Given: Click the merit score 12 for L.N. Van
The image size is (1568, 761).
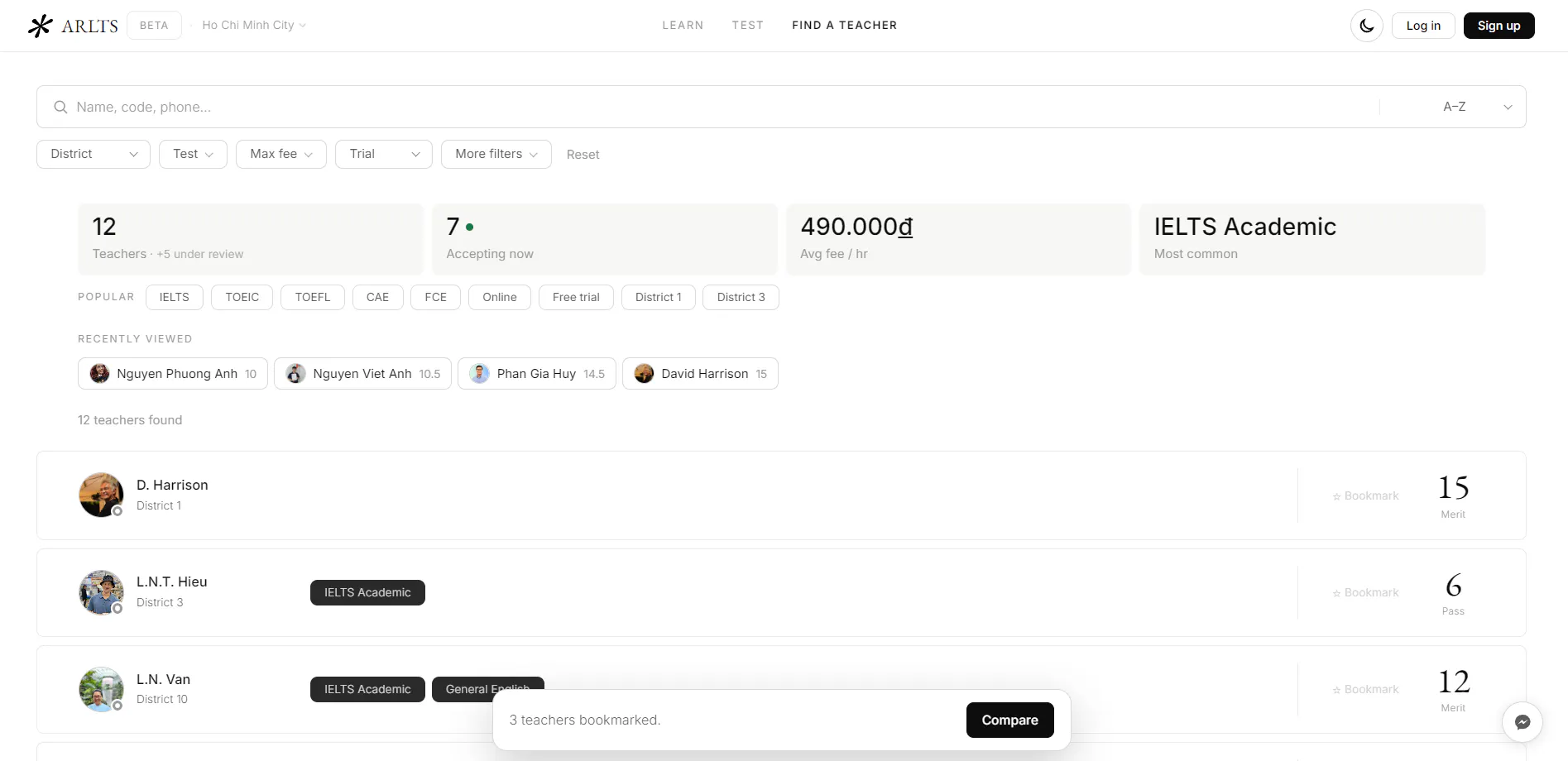Looking at the screenshot, I should (1453, 689).
